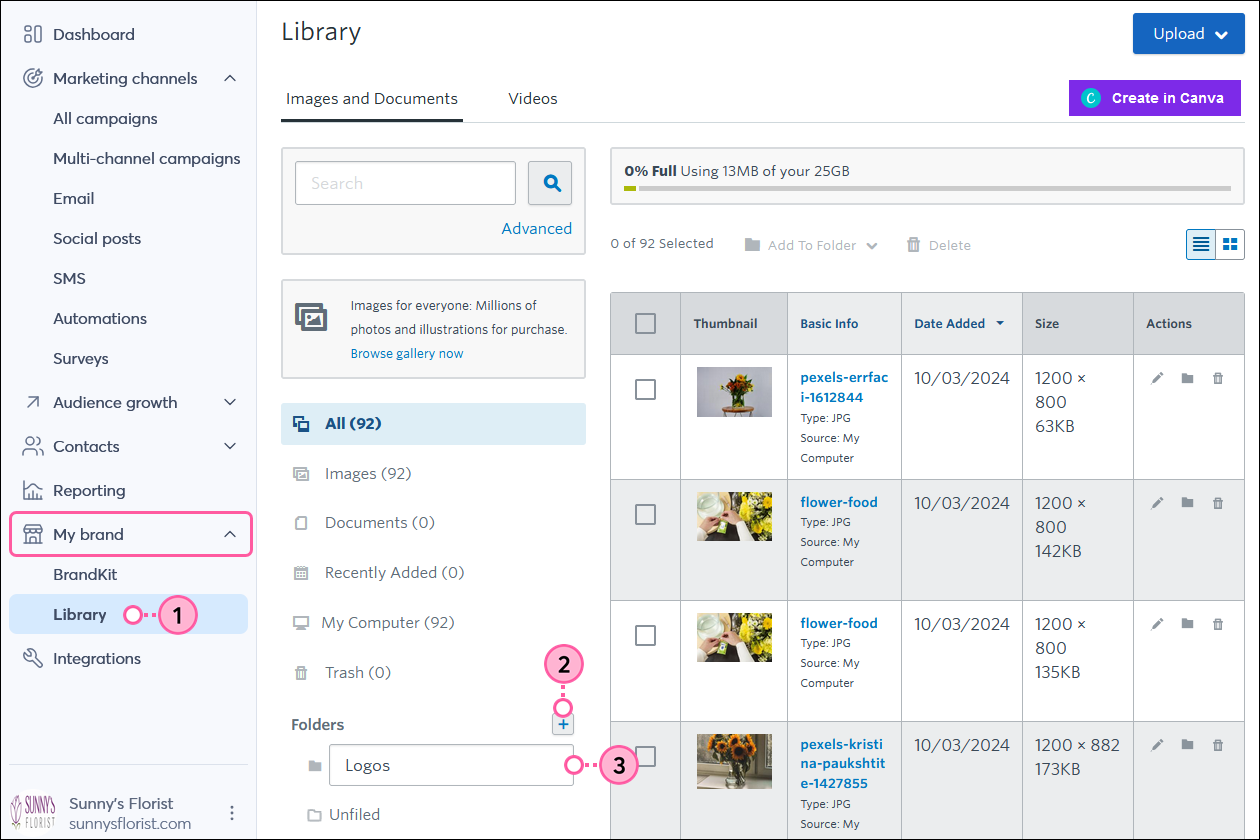Image resolution: width=1260 pixels, height=840 pixels.
Task: Open the Add To Folder dropdown
Action: pos(811,245)
